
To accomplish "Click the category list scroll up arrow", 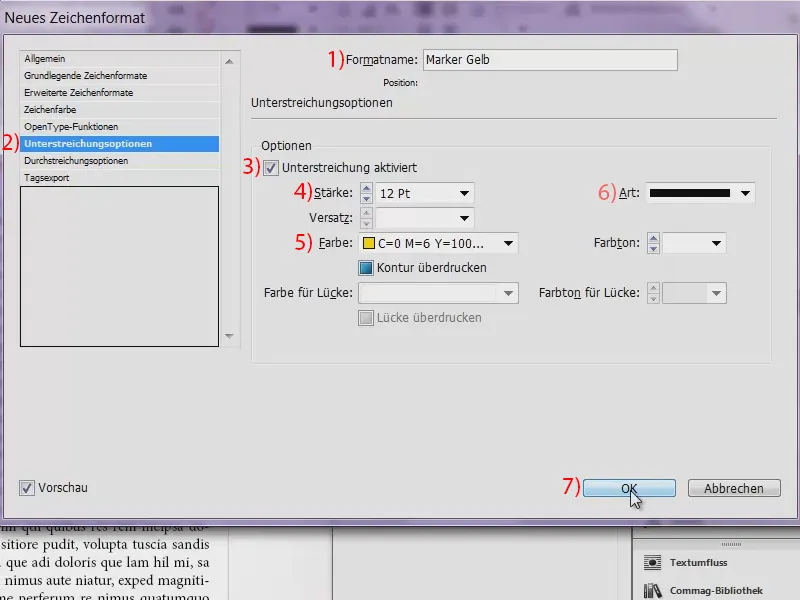I will click(230, 62).
